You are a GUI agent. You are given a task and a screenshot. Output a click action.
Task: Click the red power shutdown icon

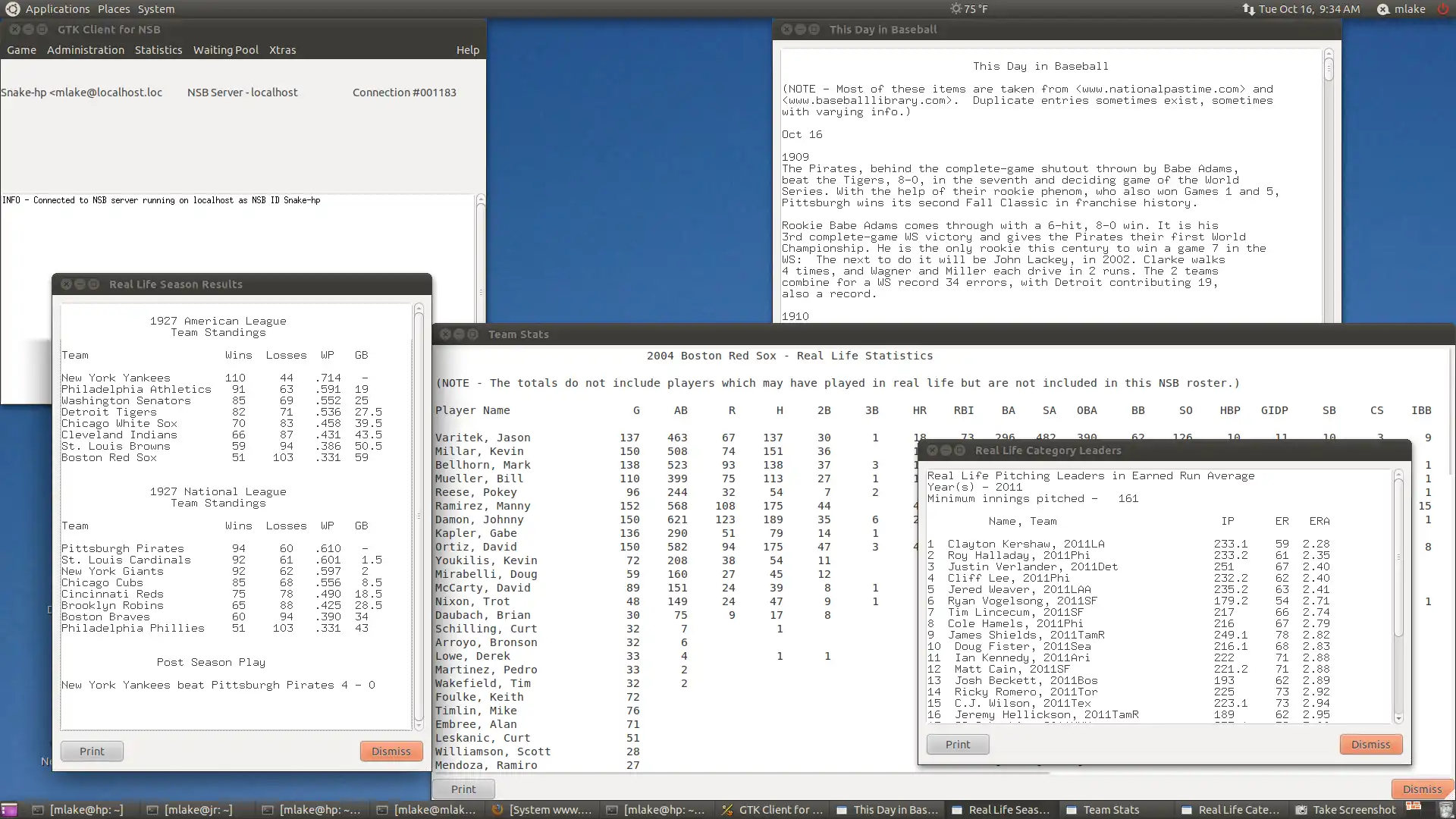(x=1444, y=9)
